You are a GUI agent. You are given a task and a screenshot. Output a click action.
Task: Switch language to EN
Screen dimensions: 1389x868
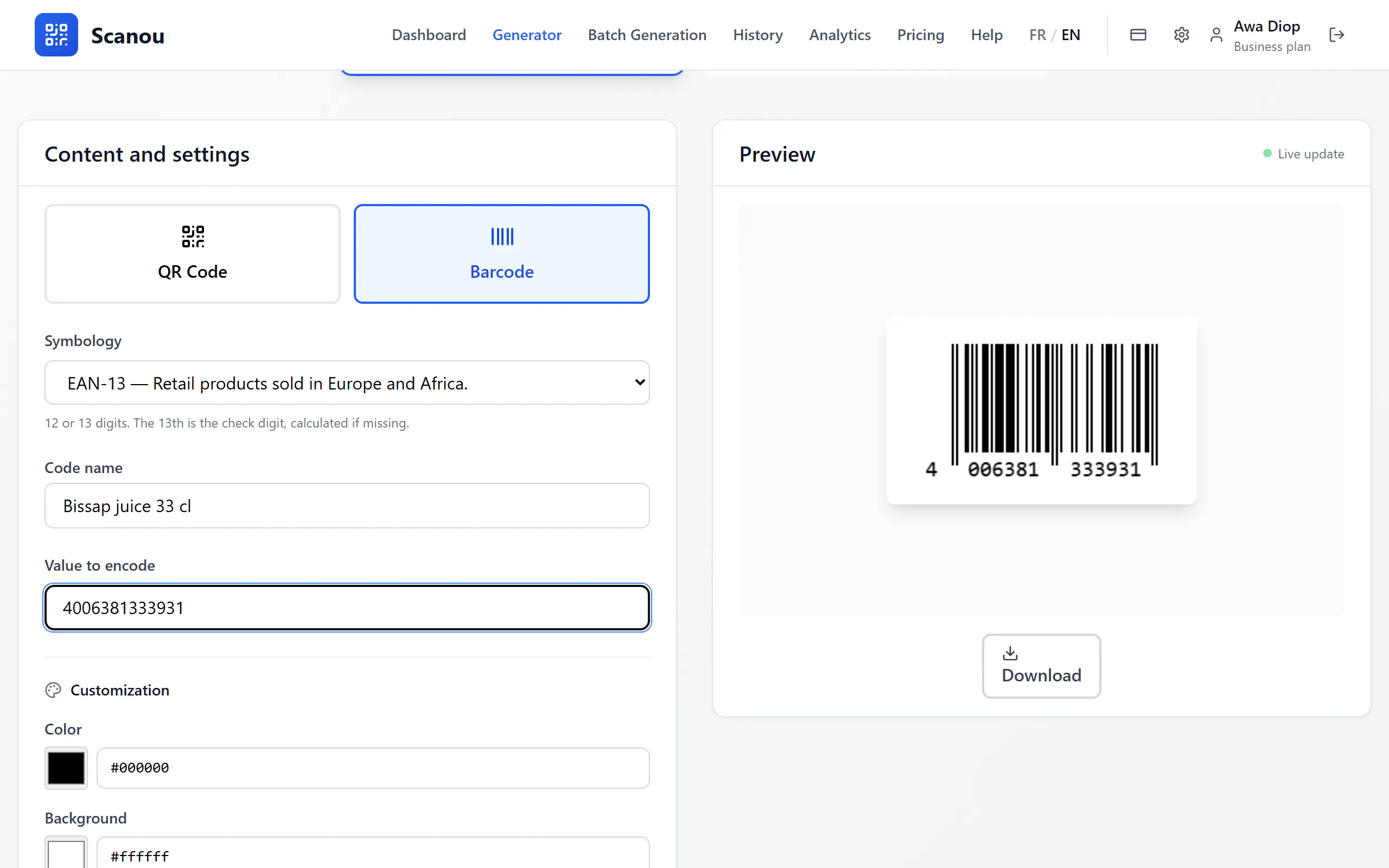click(1071, 35)
